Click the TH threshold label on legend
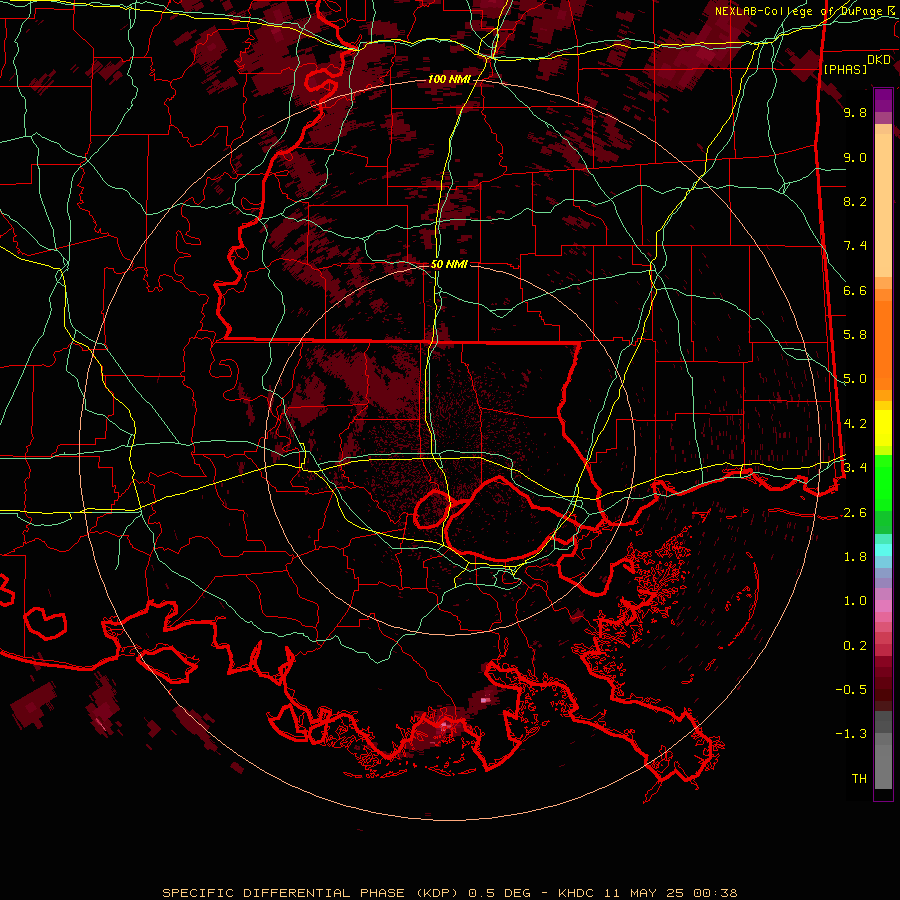 click(x=859, y=779)
